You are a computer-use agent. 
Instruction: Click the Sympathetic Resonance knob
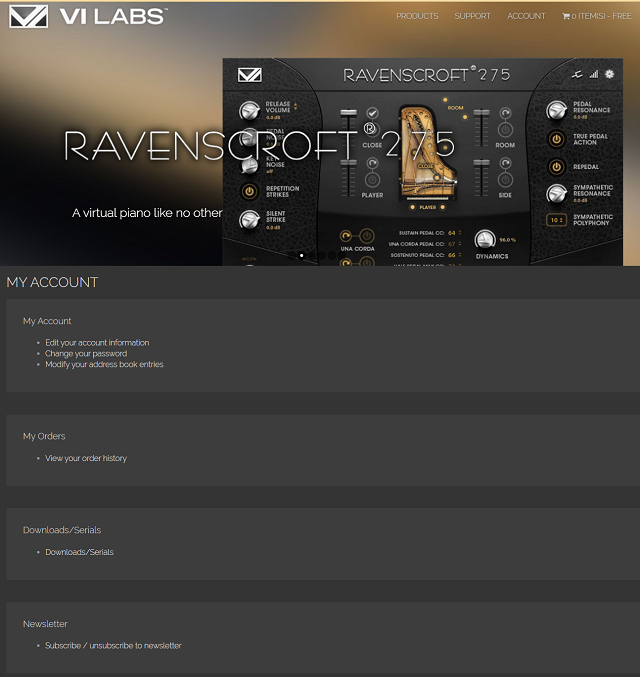(x=556, y=194)
